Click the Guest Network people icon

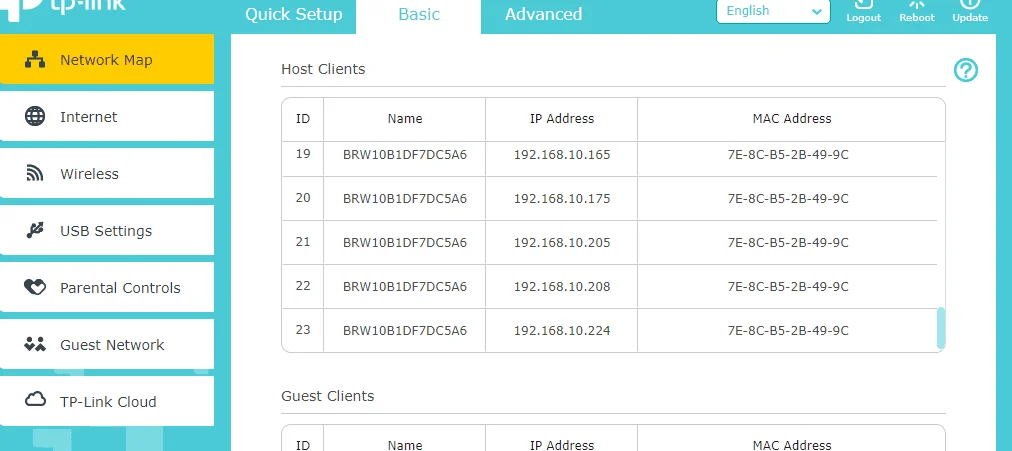click(x=35, y=345)
